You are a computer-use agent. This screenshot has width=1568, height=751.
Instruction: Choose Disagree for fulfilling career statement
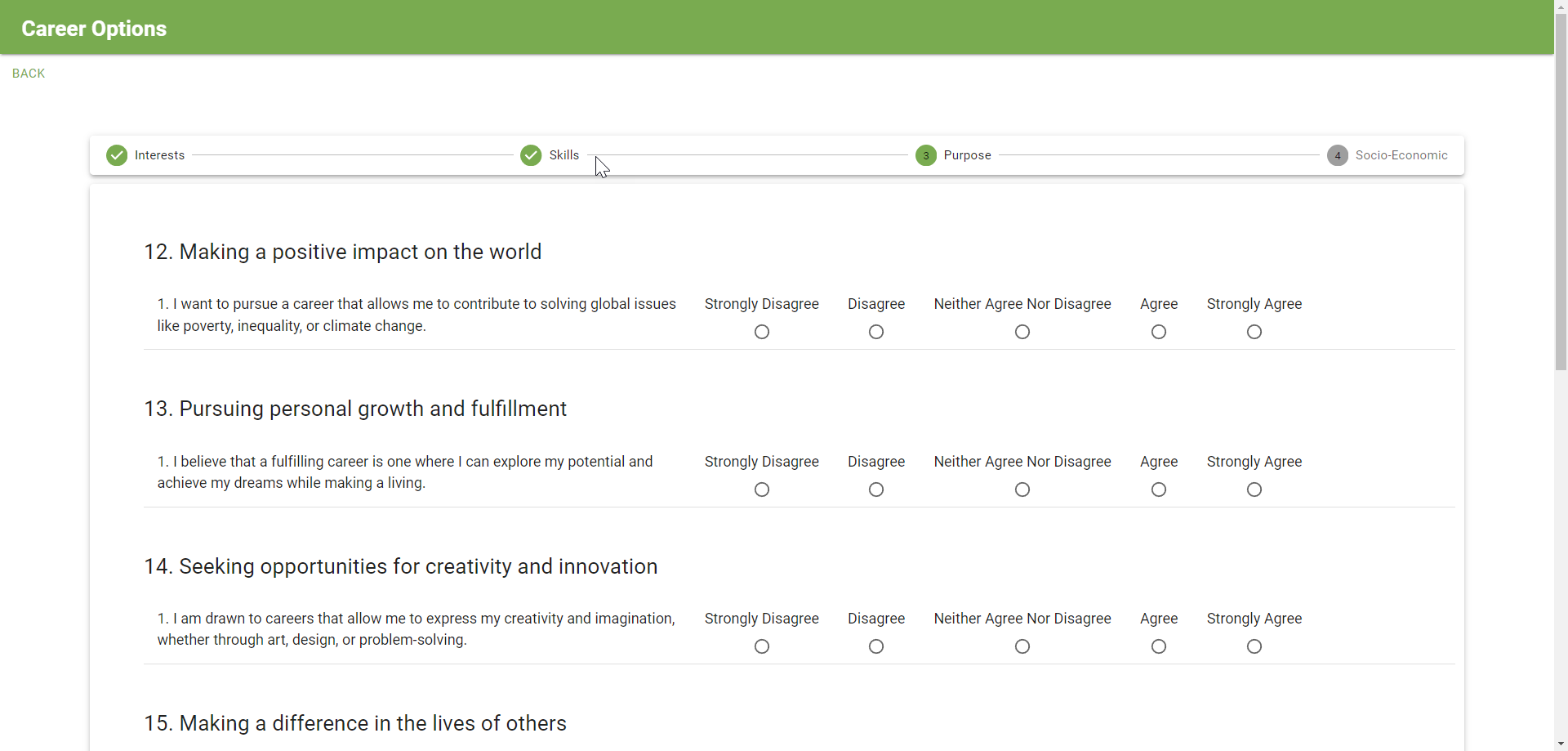tap(875, 489)
